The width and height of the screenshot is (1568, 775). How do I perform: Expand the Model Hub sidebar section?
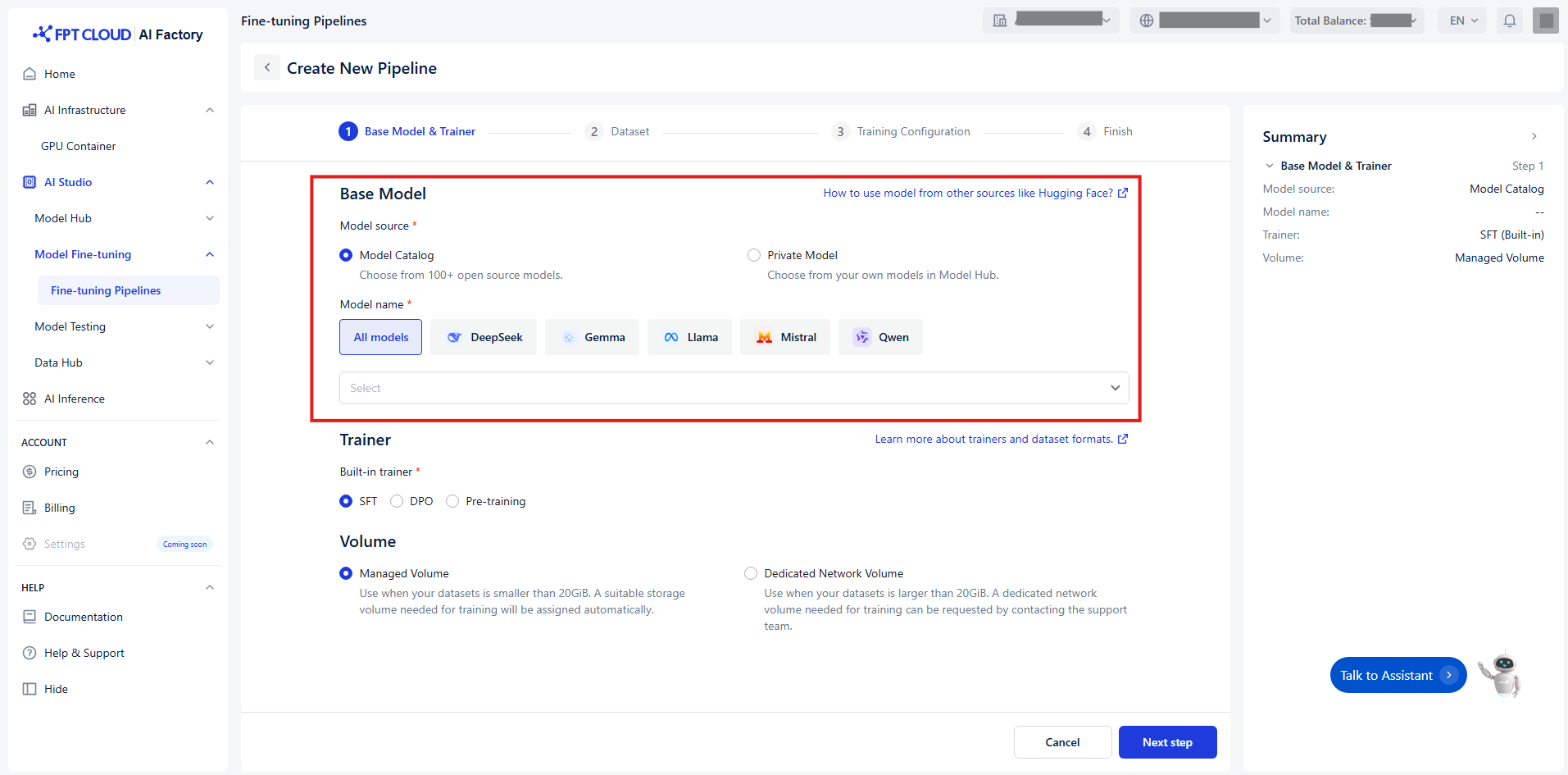(210, 218)
